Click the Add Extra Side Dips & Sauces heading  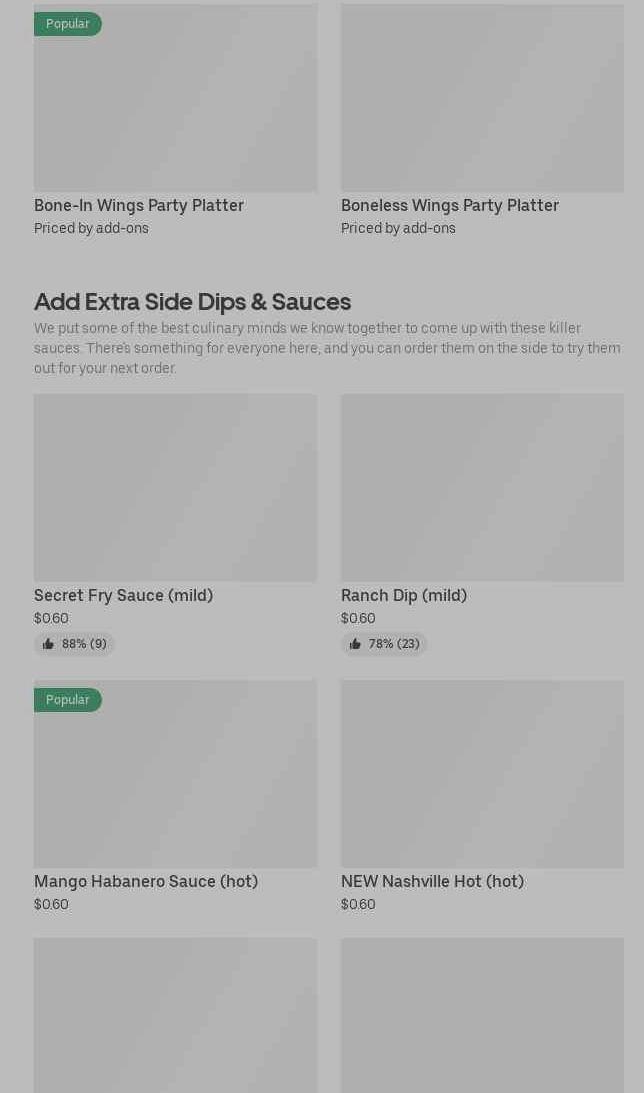click(192, 301)
